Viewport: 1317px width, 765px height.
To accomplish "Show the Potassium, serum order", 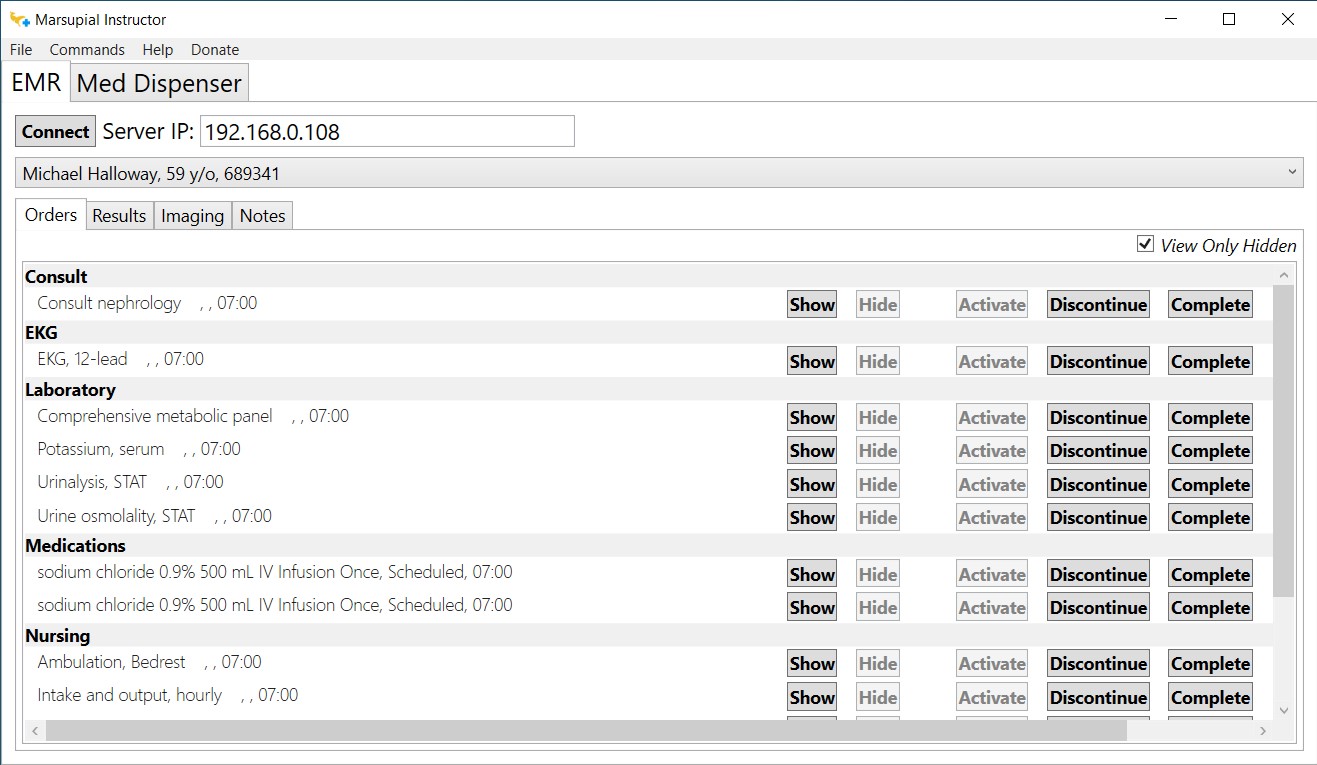I will pyautogui.click(x=812, y=450).
